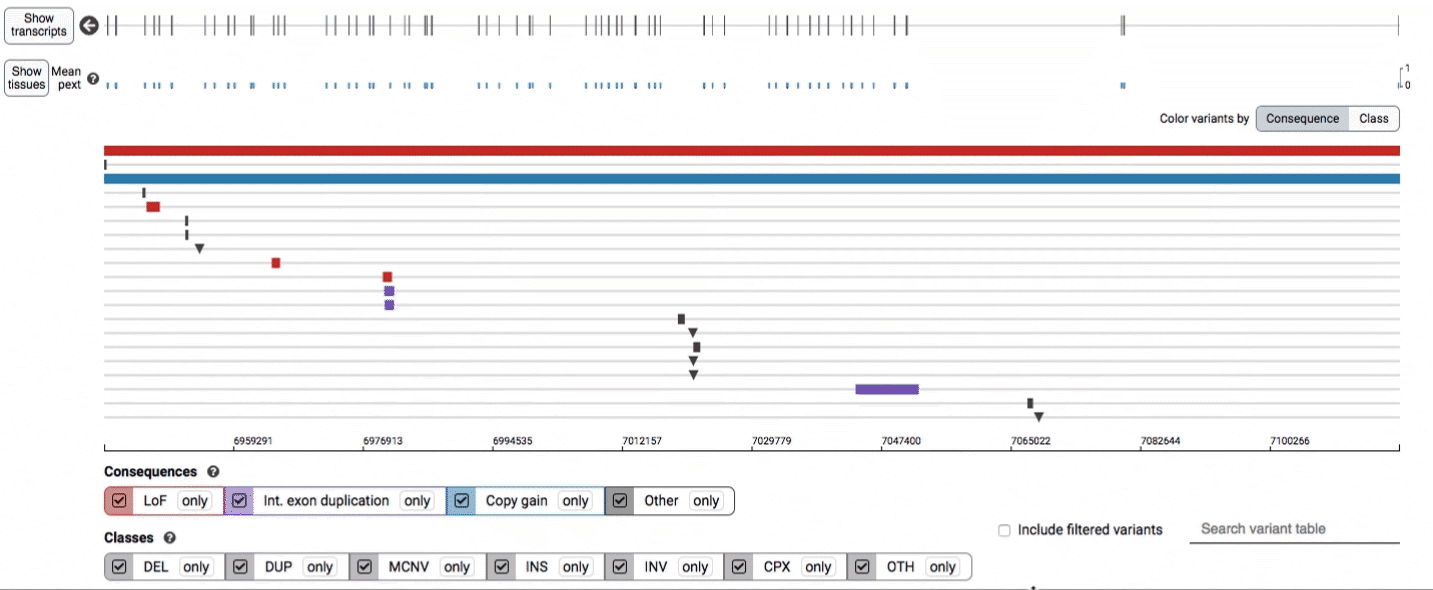Toggle the Copy gain consequence checkbox
1433x590 pixels.
tap(461, 501)
